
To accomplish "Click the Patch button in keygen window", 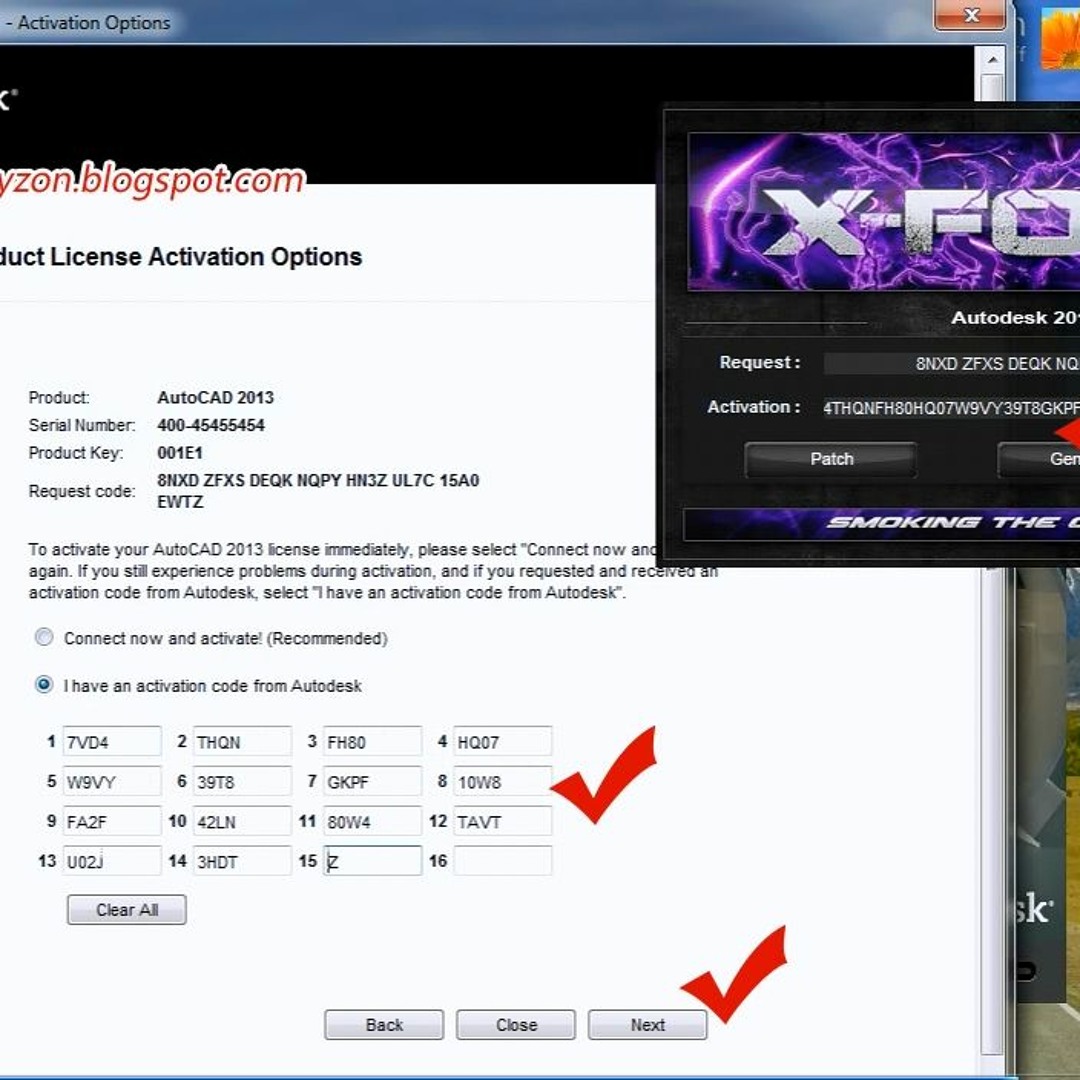I will click(831, 459).
